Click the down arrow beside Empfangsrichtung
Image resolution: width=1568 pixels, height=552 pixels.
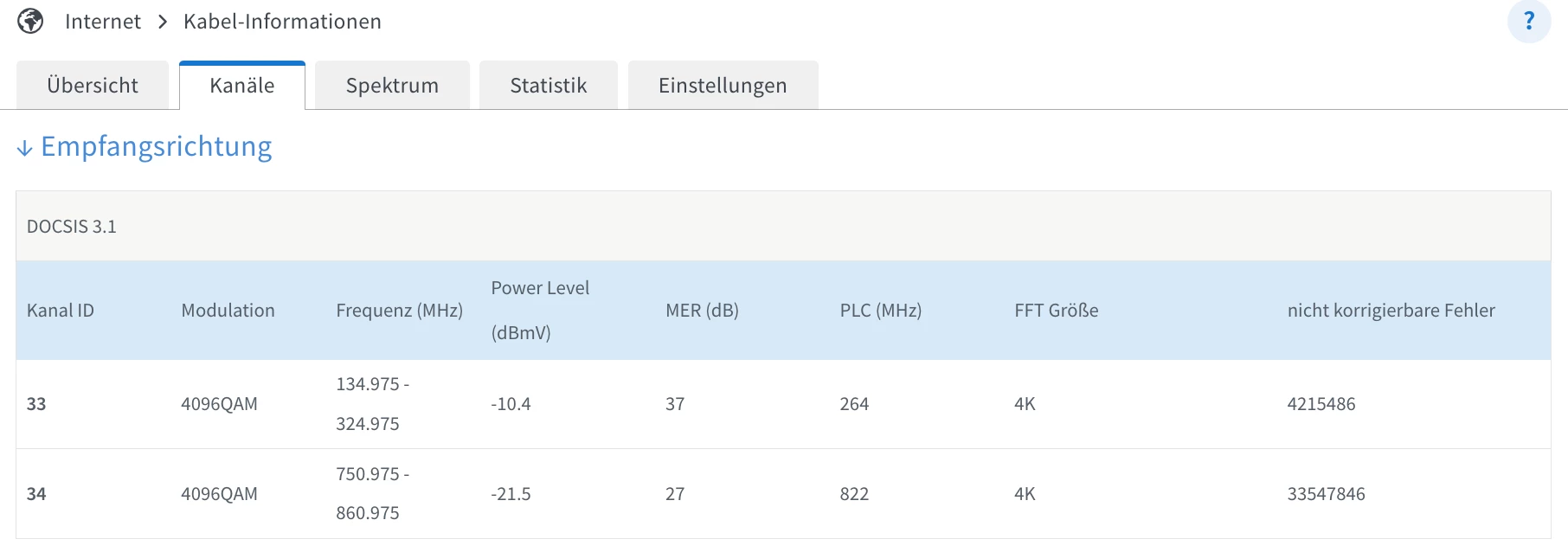25,148
